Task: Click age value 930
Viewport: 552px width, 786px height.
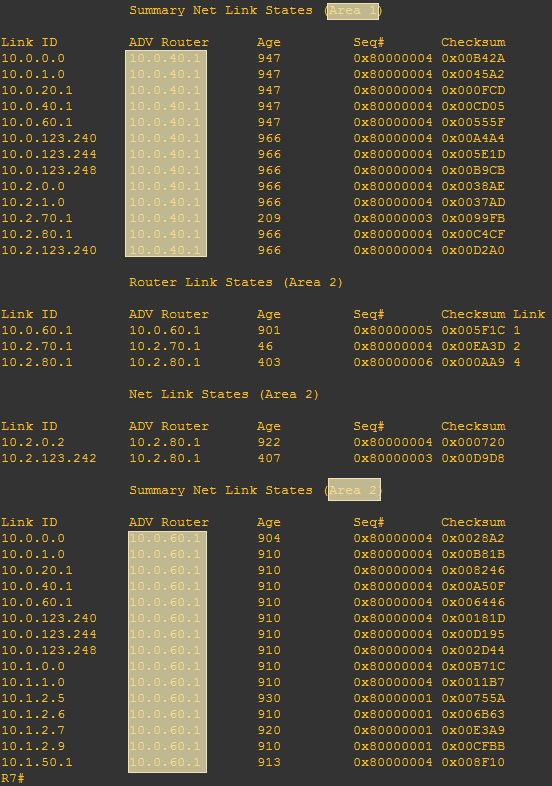Action: [x=269, y=699]
